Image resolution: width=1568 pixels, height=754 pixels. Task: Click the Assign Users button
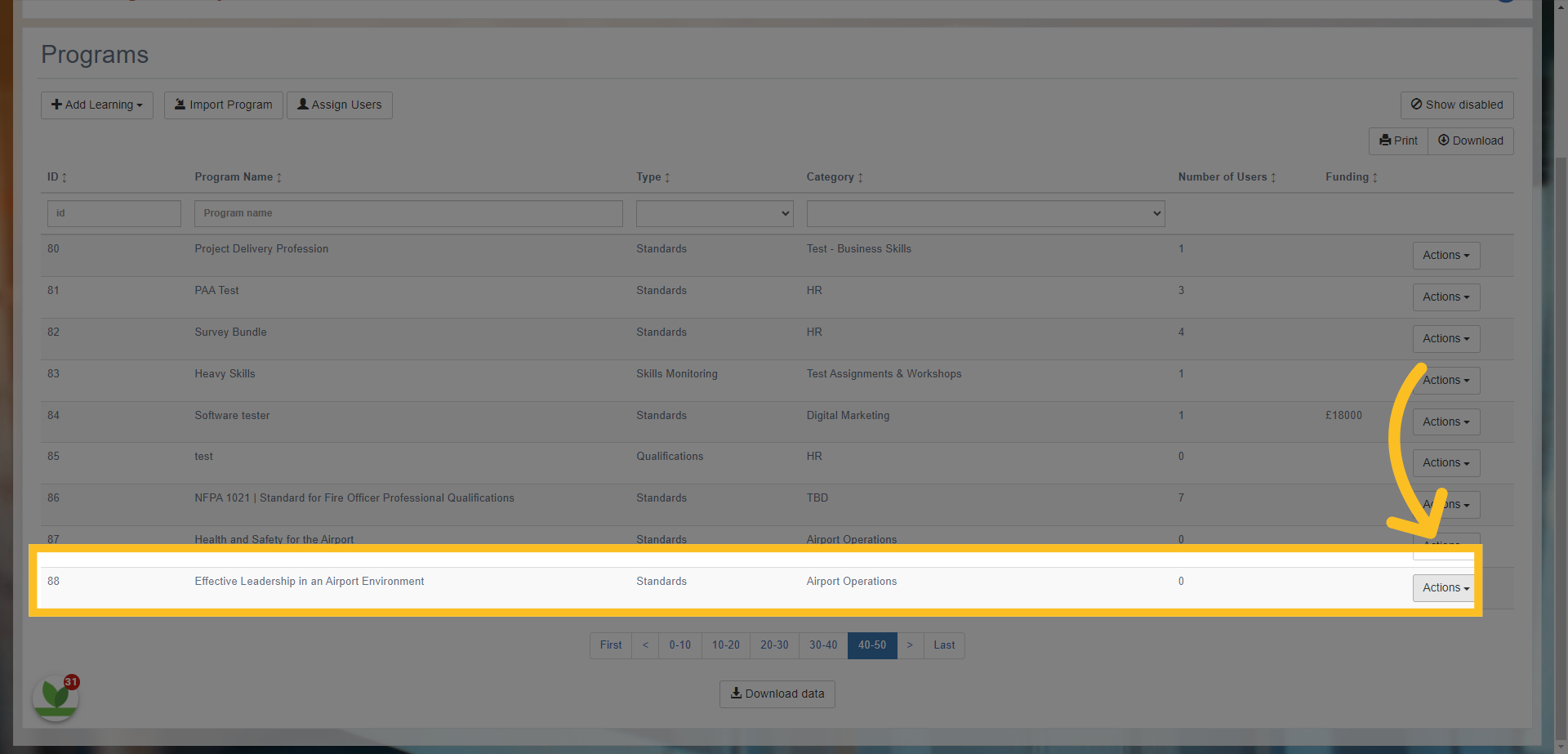[340, 105]
